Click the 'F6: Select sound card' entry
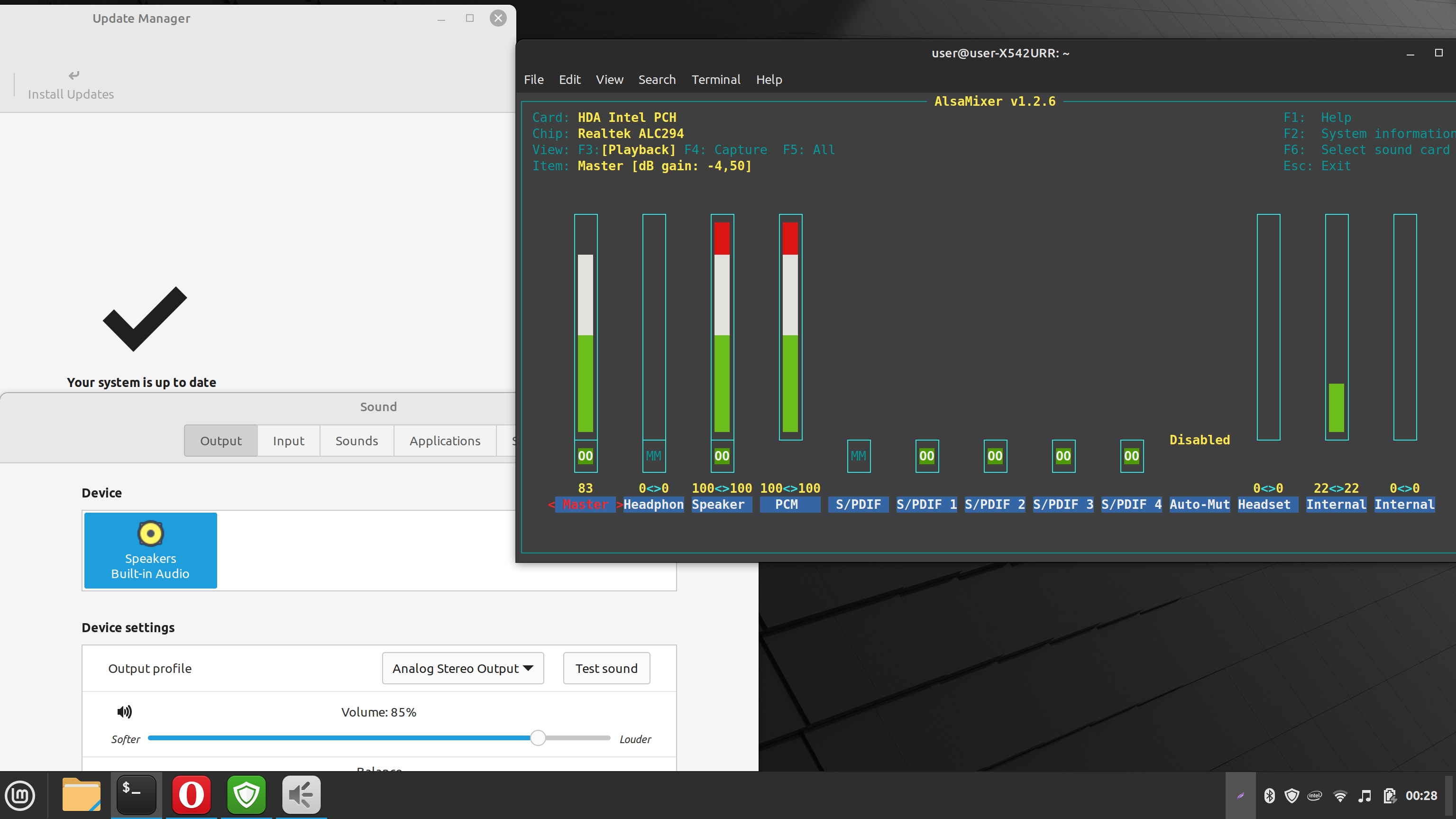The width and height of the screenshot is (1456, 819). (1366, 150)
